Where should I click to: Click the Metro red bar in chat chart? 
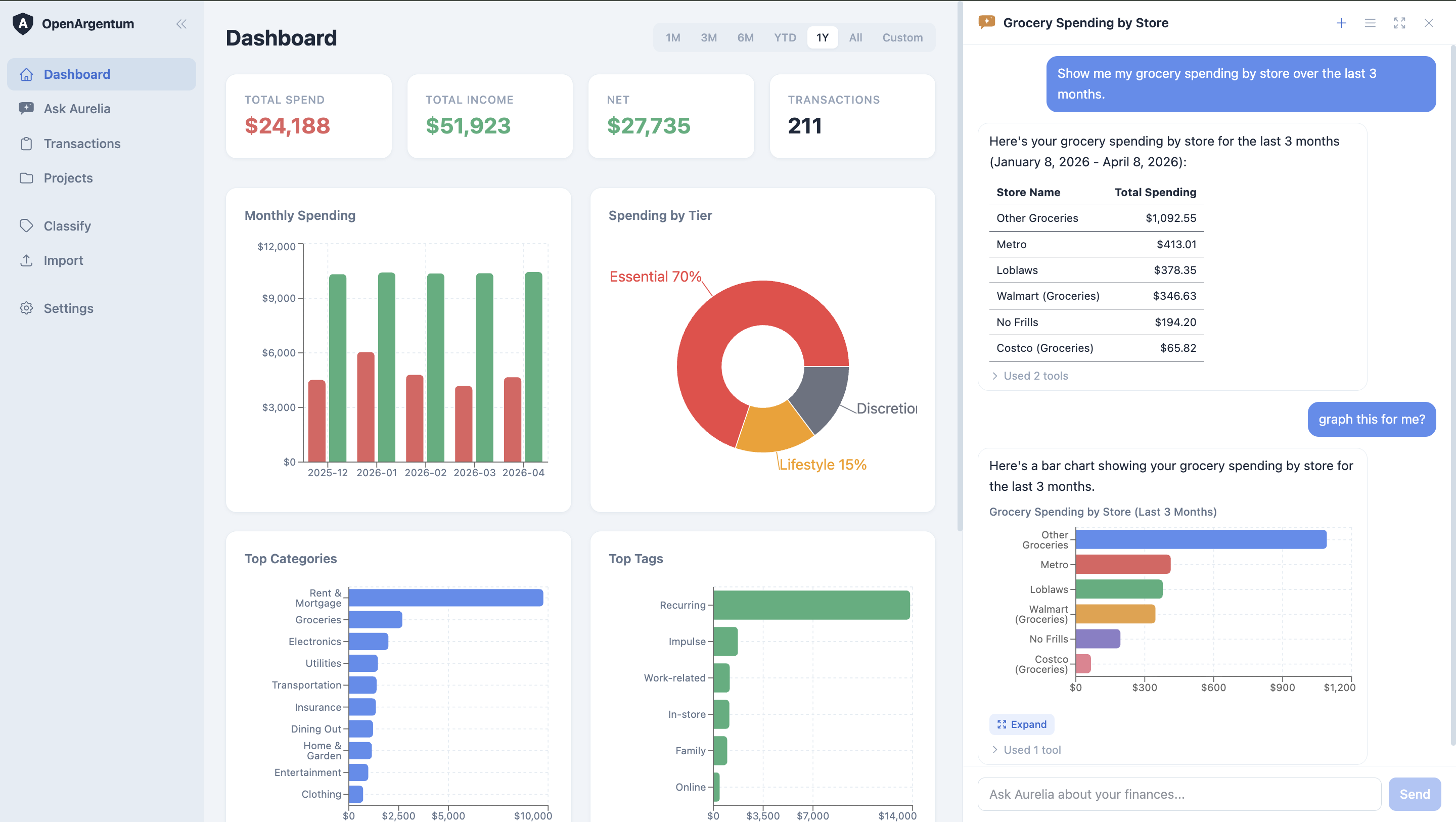(1123, 564)
